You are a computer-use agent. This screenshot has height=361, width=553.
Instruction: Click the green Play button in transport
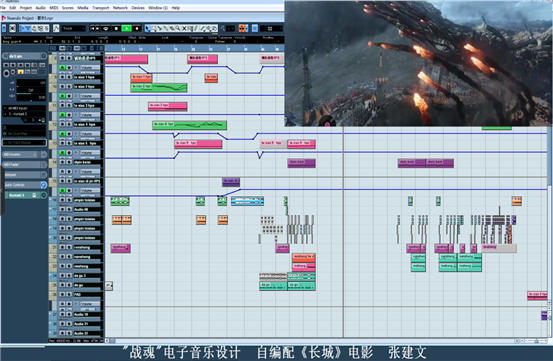[x=126, y=29]
